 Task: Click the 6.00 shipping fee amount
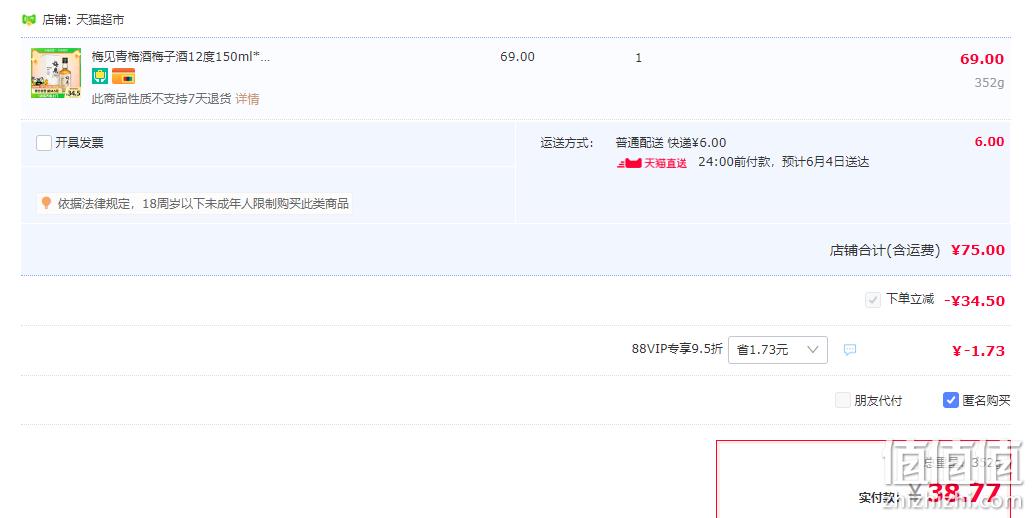point(989,142)
